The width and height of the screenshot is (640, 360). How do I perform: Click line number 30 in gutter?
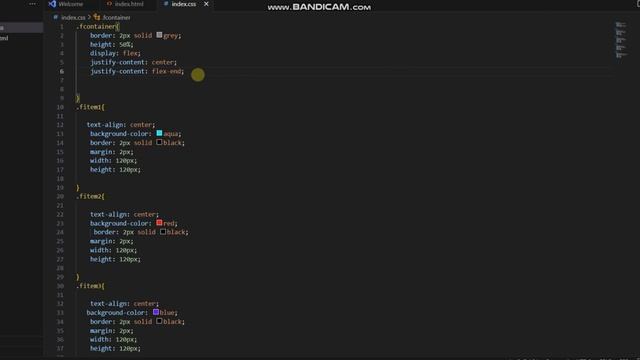pyautogui.click(x=60, y=286)
